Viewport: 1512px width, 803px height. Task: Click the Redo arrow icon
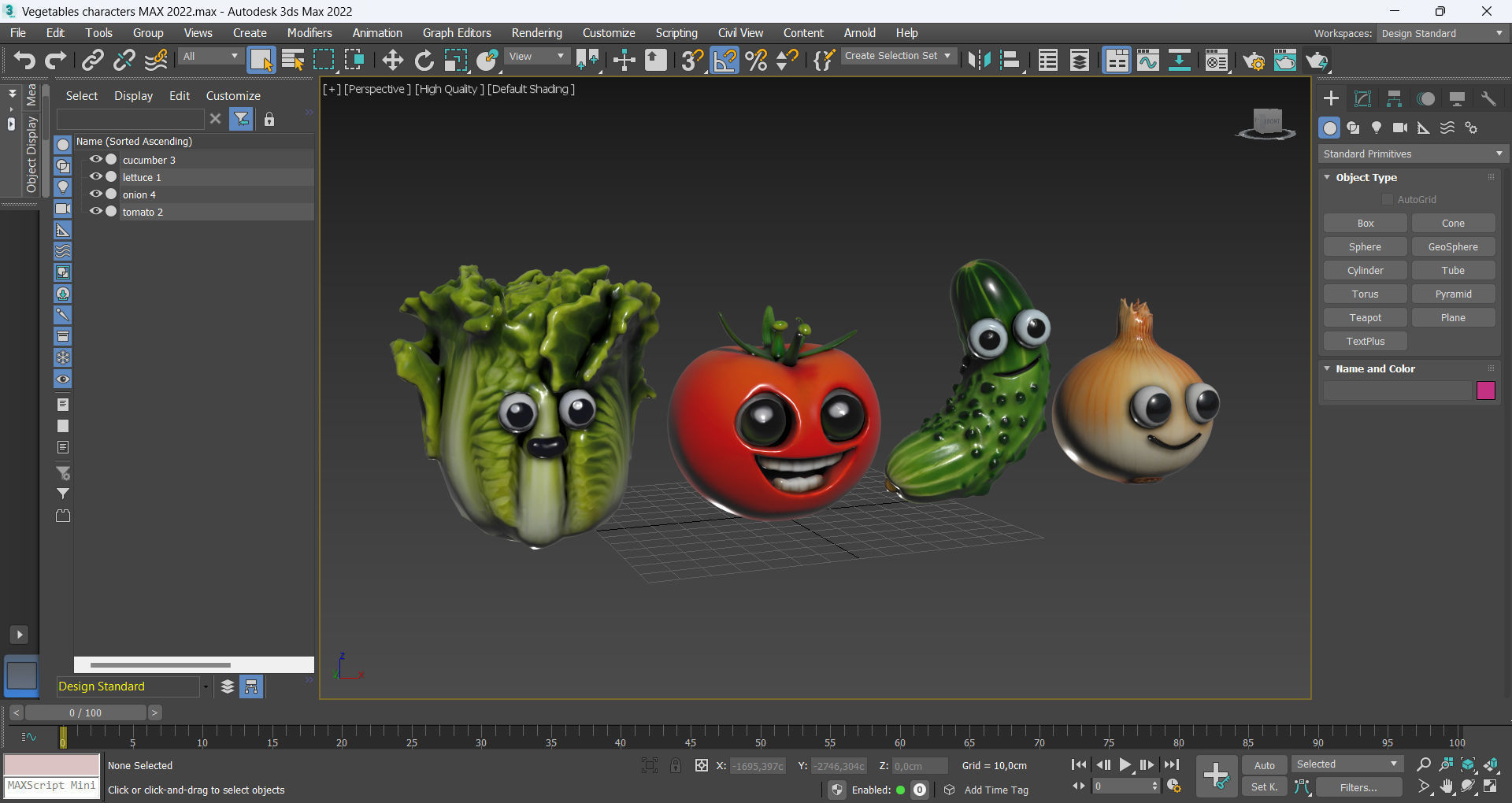pos(56,60)
